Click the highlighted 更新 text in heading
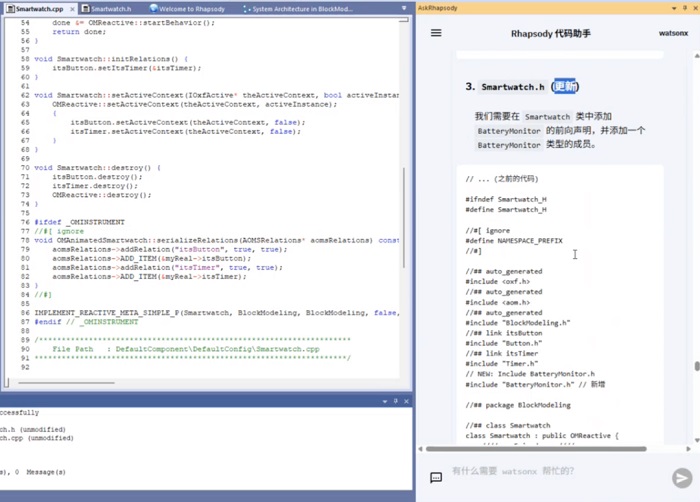Viewport: 700px width, 502px height. click(565, 86)
